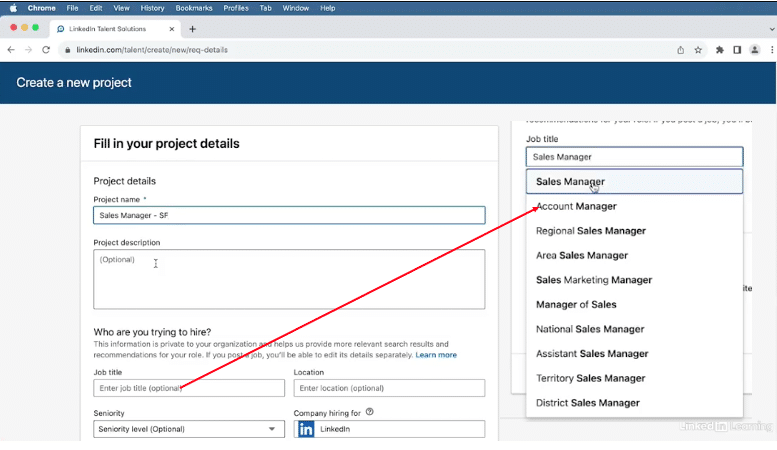Toggle the browser side panel
The width and height of the screenshot is (777, 450).
point(737,50)
